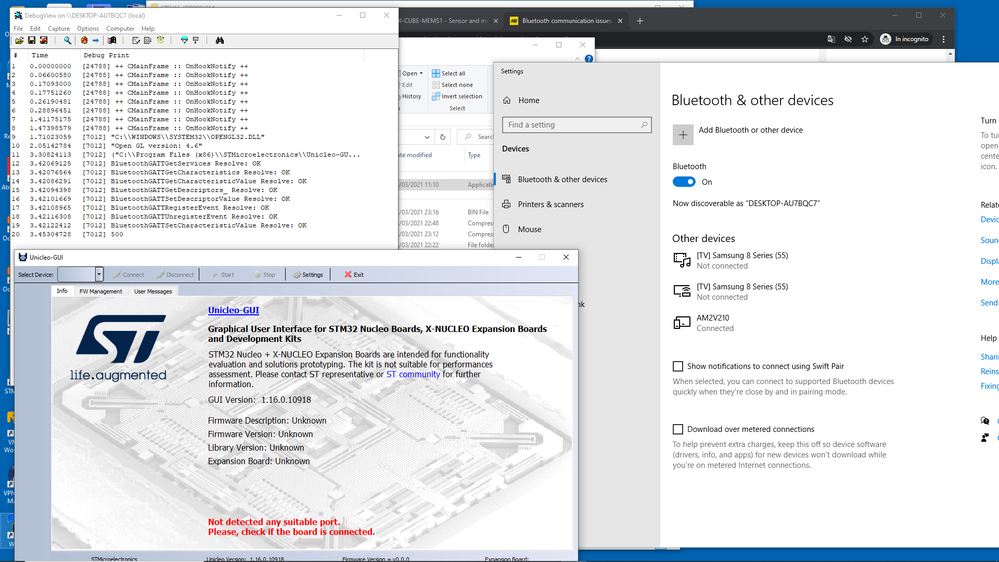Switch to the User Messages tab

tap(153, 291)
